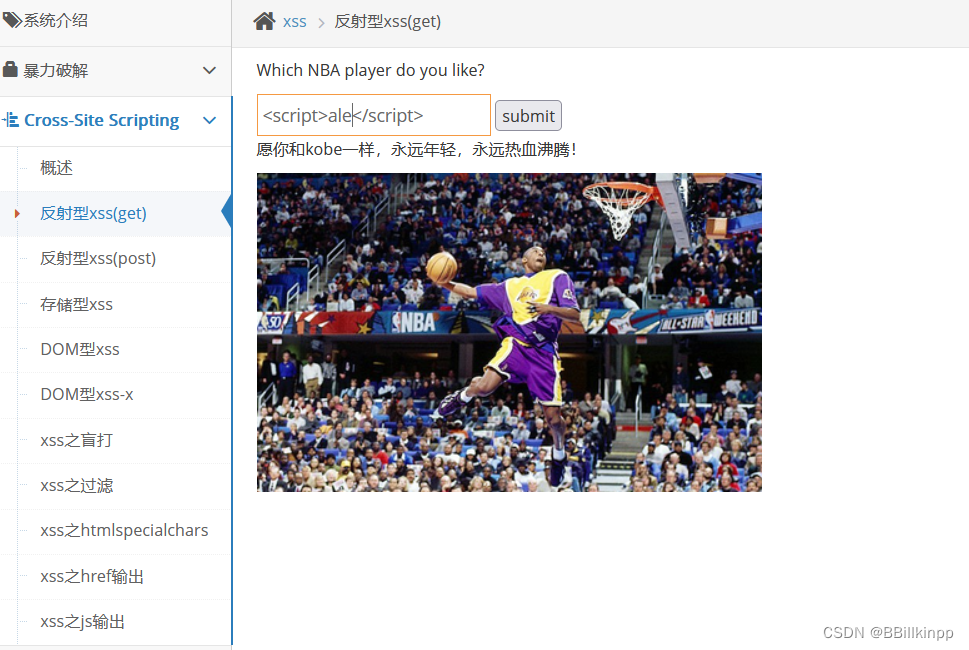Click the submit button

coord(528,116)
